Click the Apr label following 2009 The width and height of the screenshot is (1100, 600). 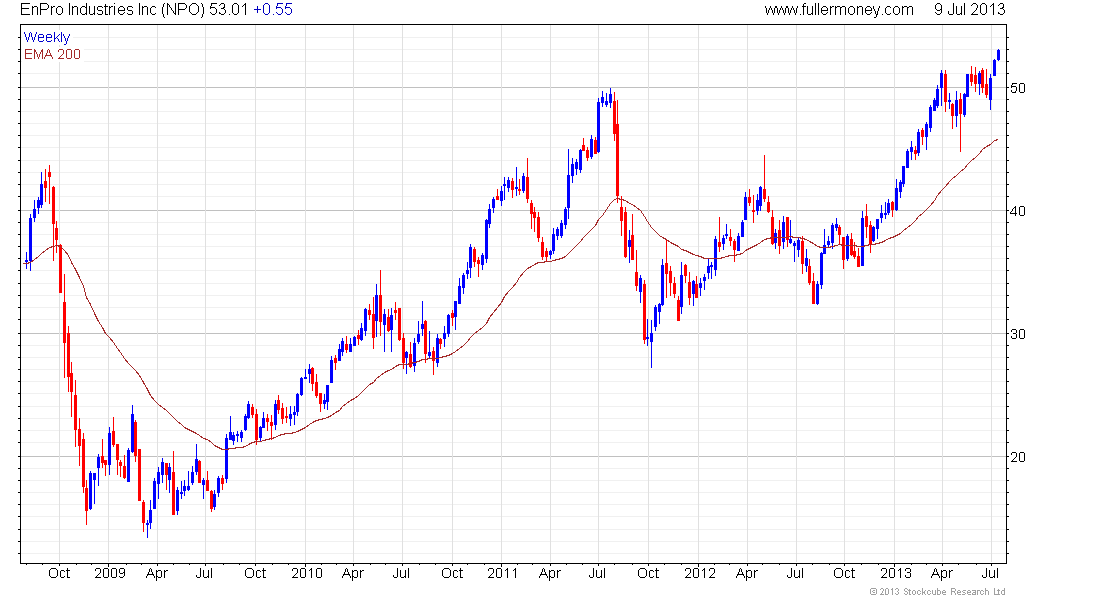157,573
